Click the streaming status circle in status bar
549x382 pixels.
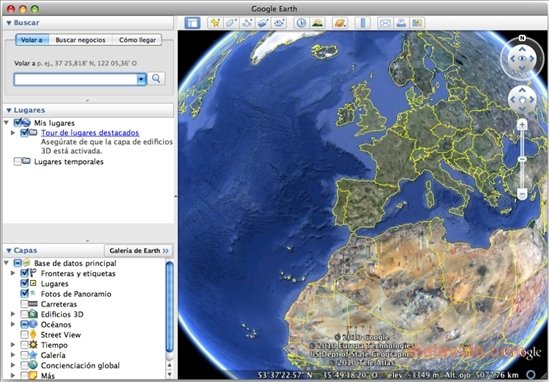531,375
